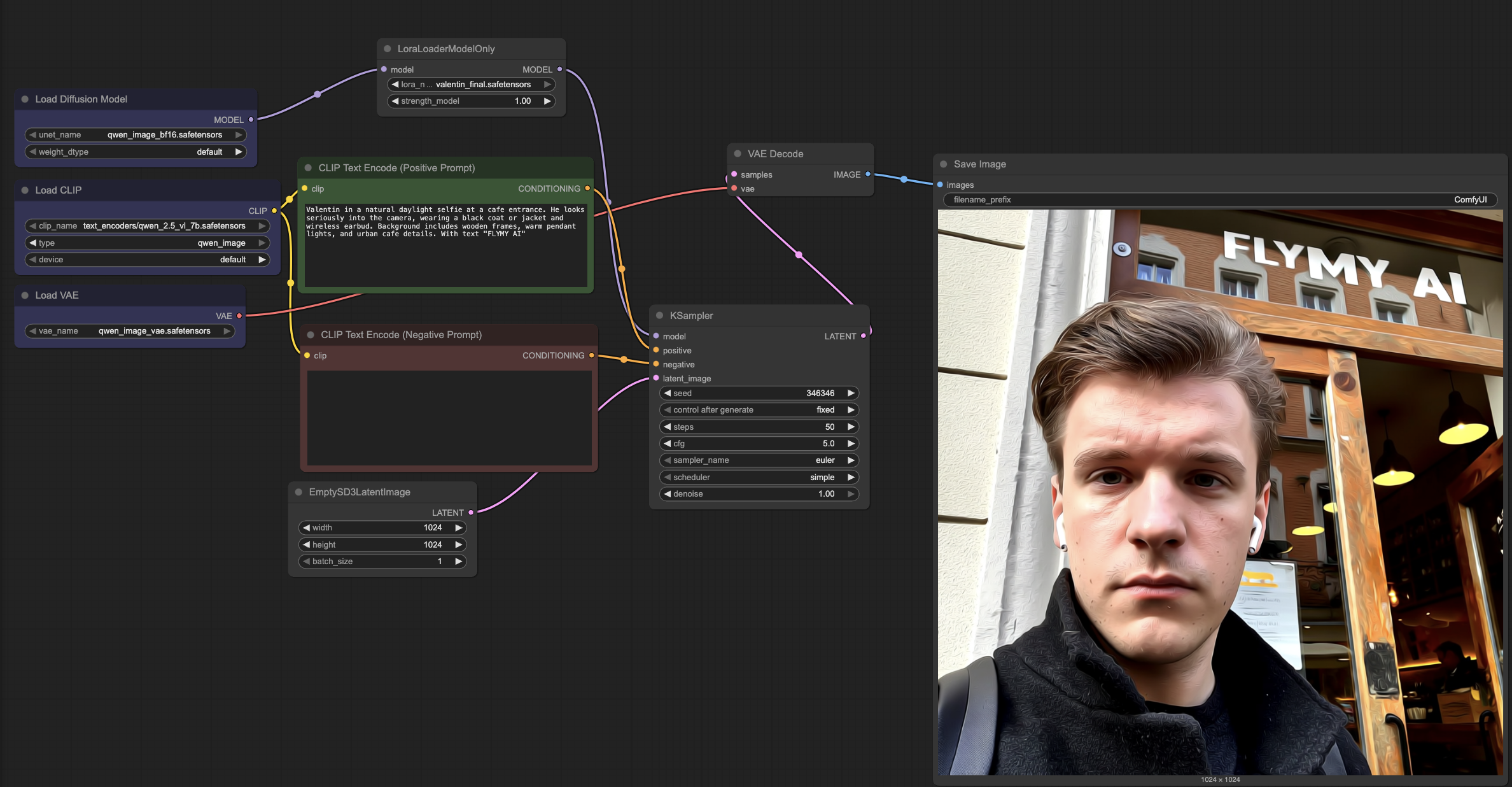Toggle collapse on the Save Image node

click(943, 164)
